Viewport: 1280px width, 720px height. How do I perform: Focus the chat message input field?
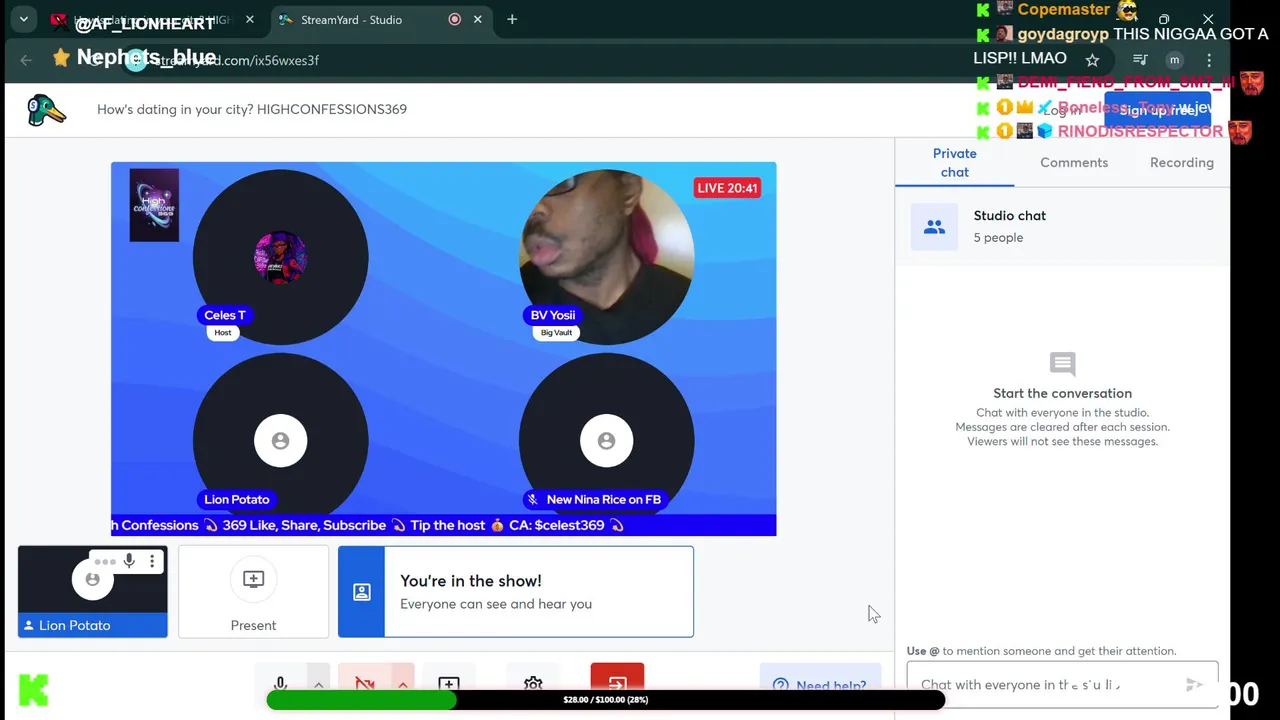(x=1045, y=685)
